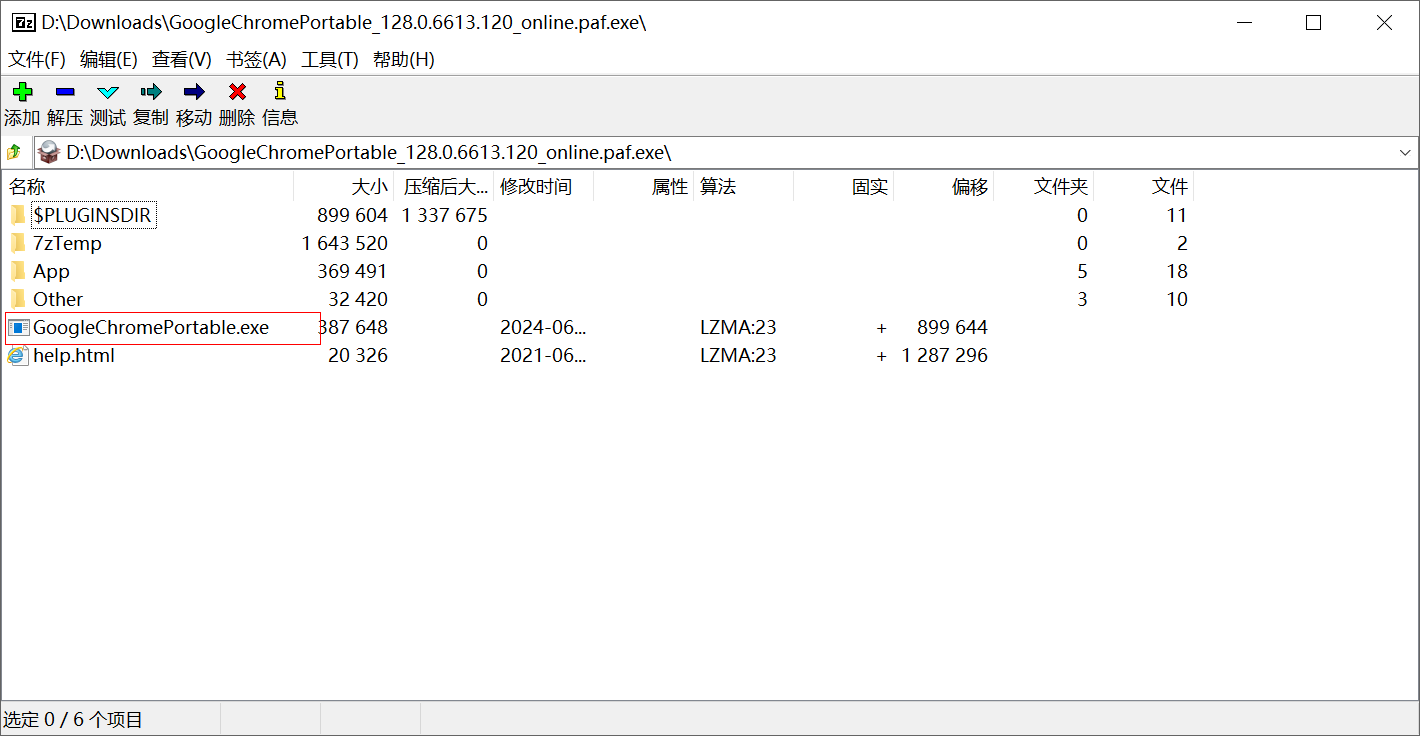Minimize the 7-Zip window
The height and width of the screenshot is (736, 1420).
(1244, 22)
